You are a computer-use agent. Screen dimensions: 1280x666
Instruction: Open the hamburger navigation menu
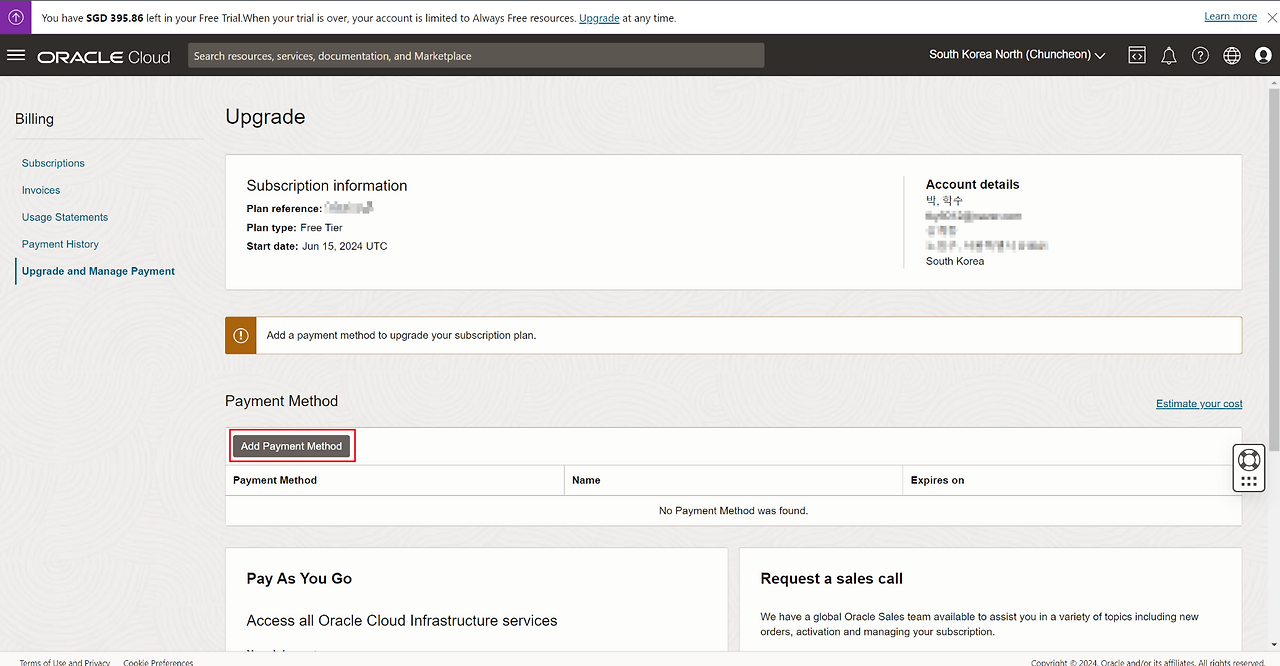(x=16, y=55)
